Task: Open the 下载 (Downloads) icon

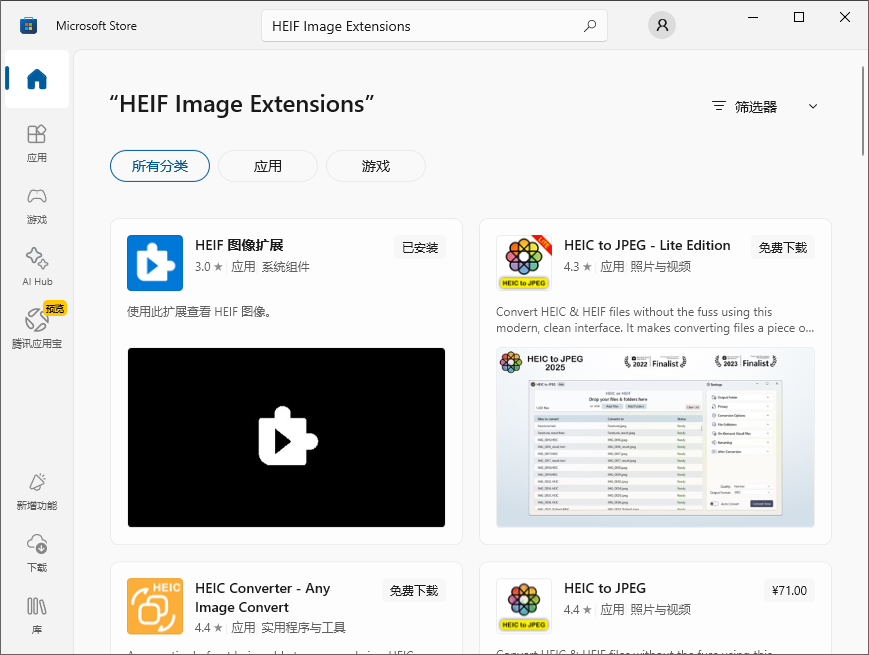Action: (36, 550)
